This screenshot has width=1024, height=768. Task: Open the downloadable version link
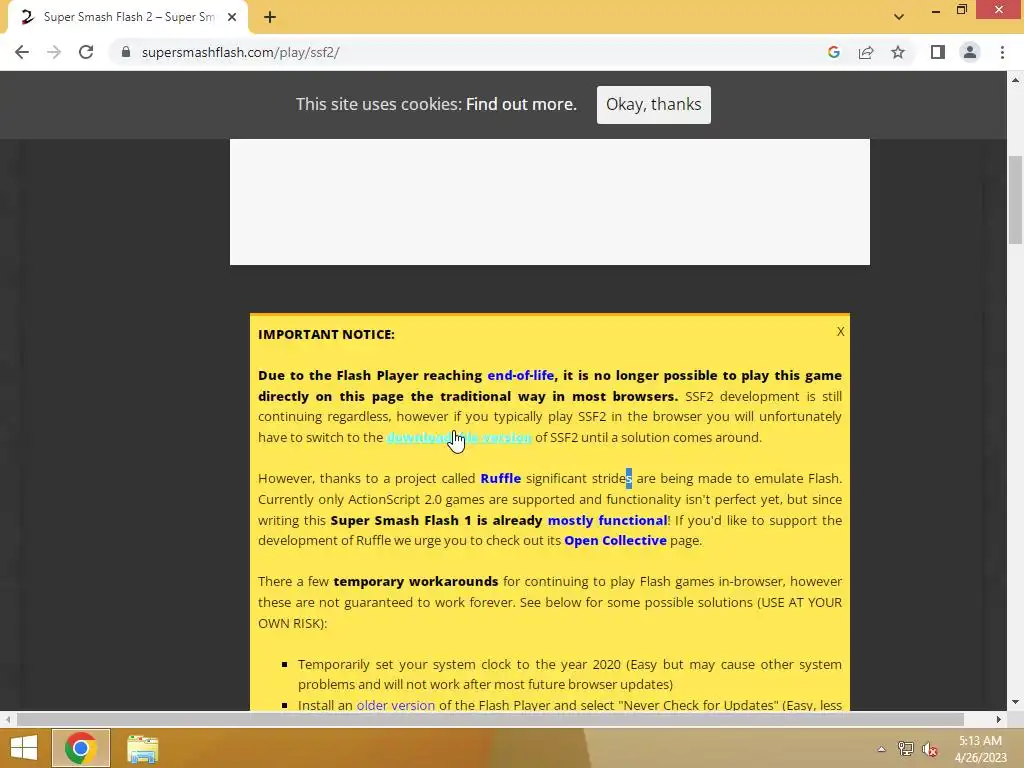click(x=459, y=438)
